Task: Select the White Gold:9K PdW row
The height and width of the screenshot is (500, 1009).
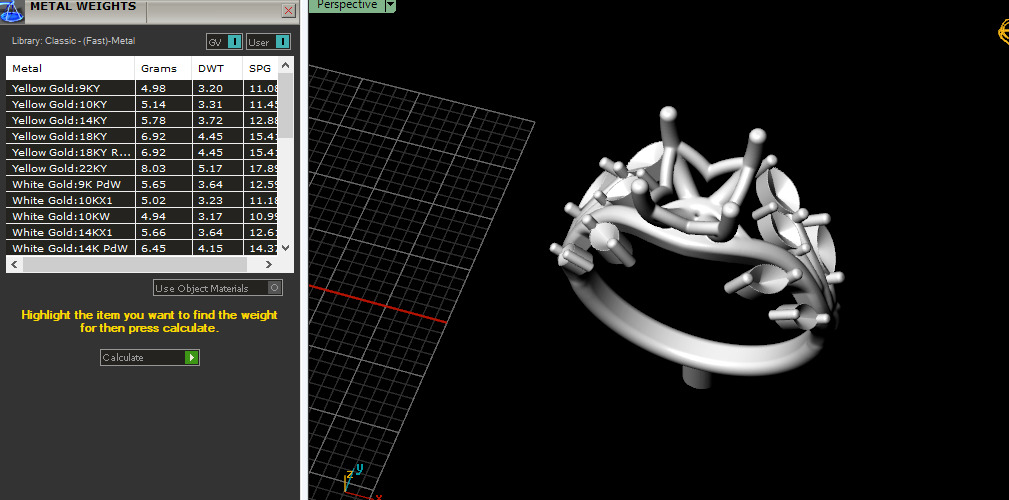Action: click(x=142, y=185)
